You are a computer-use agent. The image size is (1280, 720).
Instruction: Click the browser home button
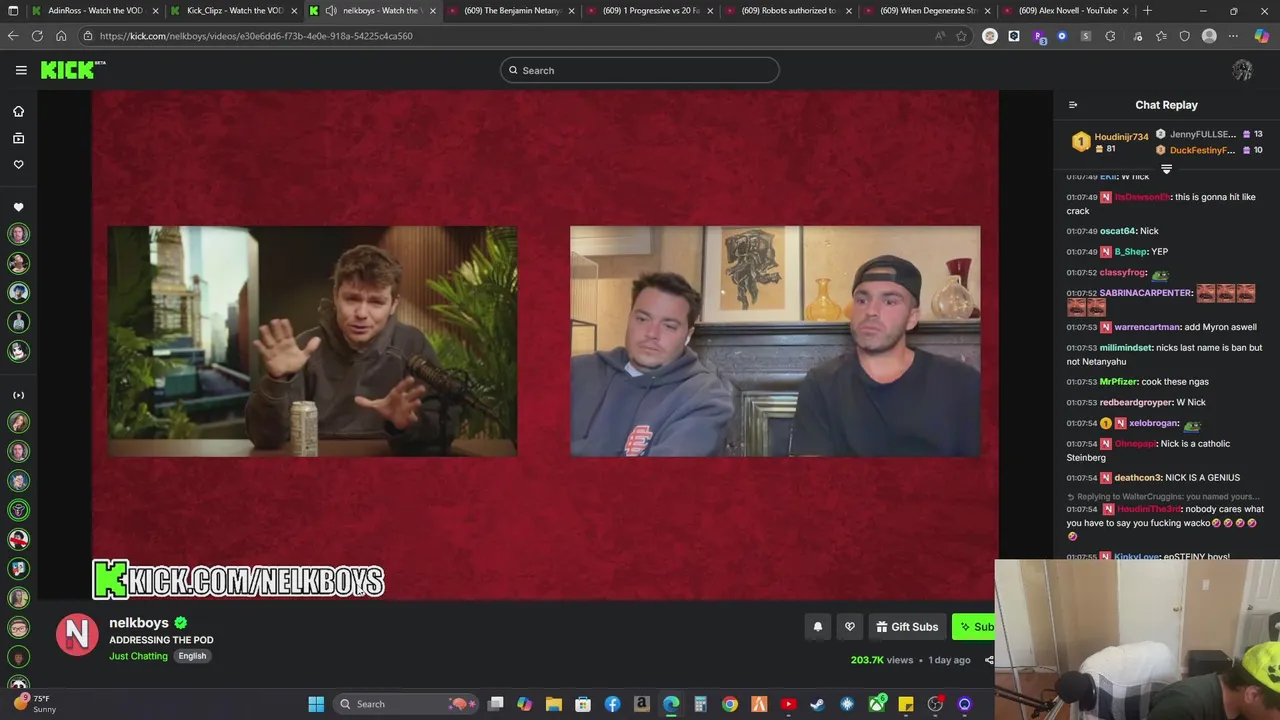tap(61, 36)
